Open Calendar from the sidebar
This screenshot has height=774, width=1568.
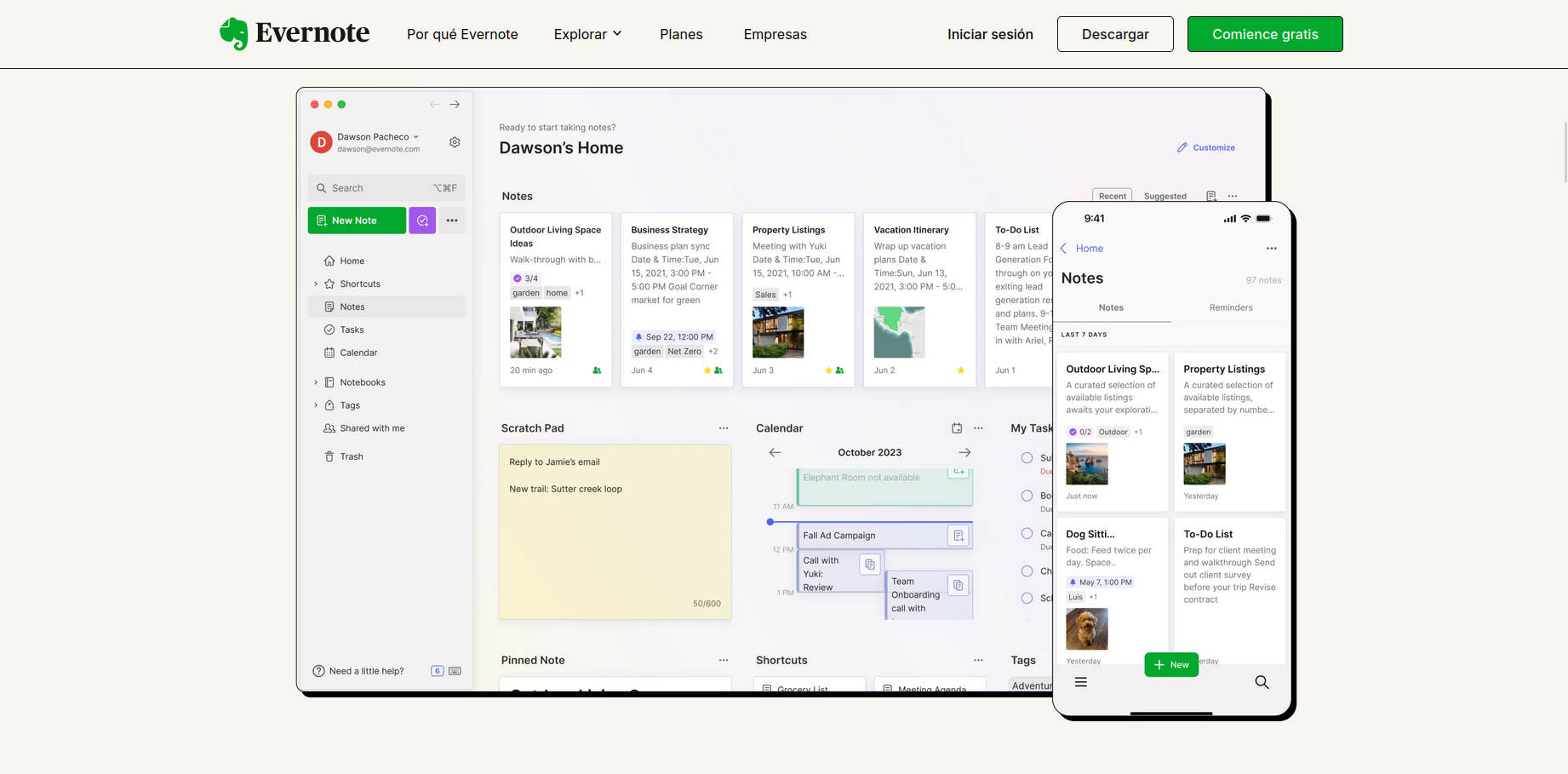[x=358, y=352]
